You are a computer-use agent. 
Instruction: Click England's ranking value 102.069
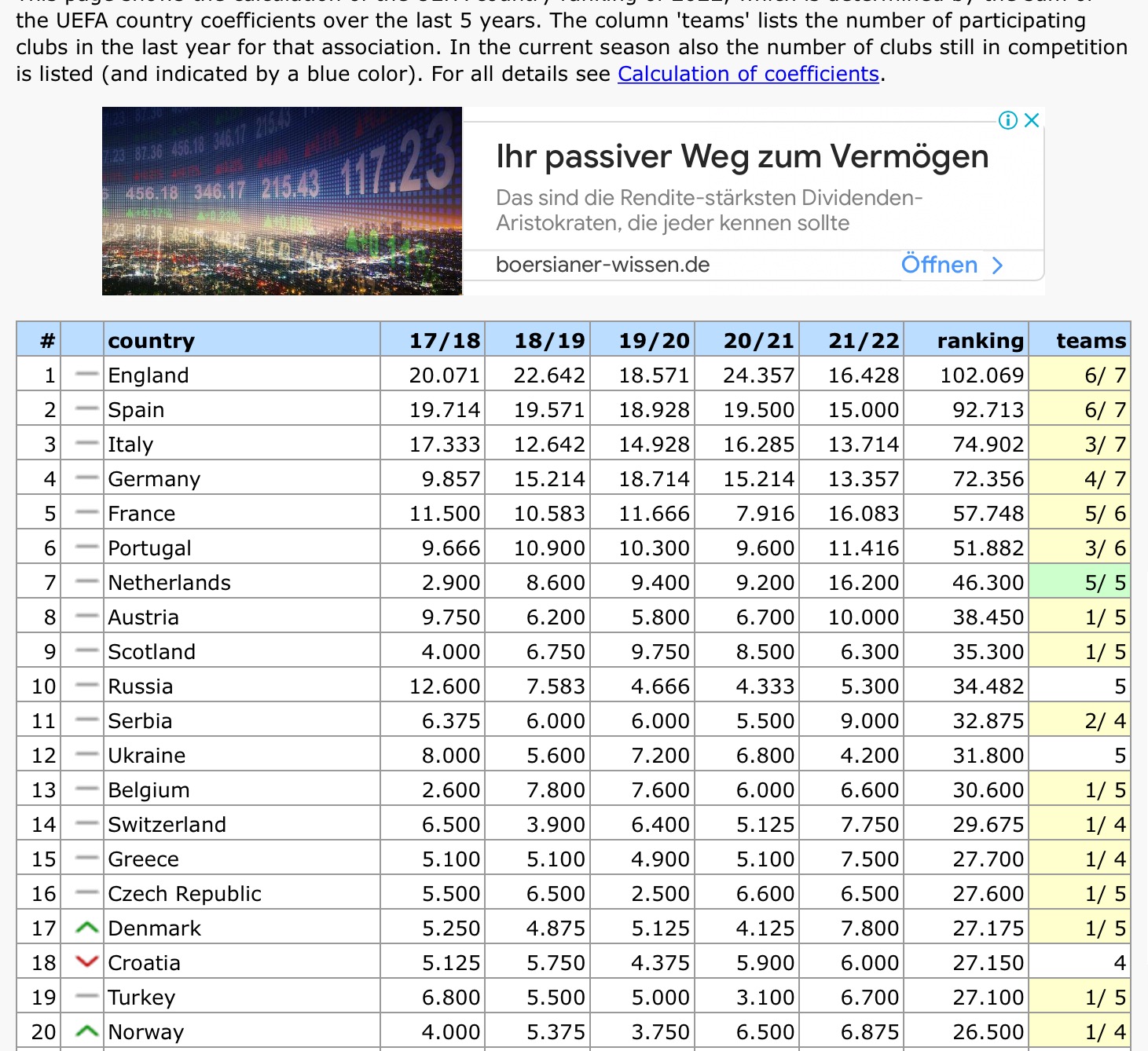[x=981, y=375]
